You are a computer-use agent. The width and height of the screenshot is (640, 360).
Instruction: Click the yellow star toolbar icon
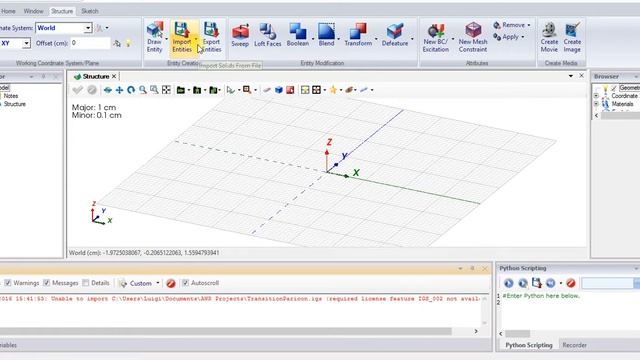pos(333,90)
